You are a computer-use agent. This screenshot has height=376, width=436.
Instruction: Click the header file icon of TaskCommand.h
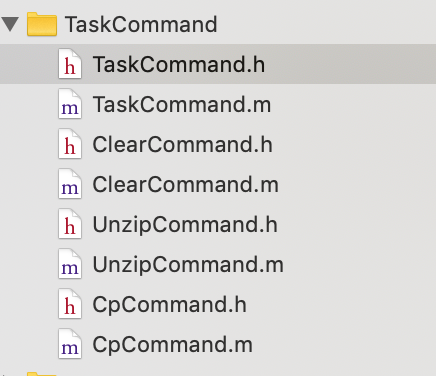[x=70, y=64]
